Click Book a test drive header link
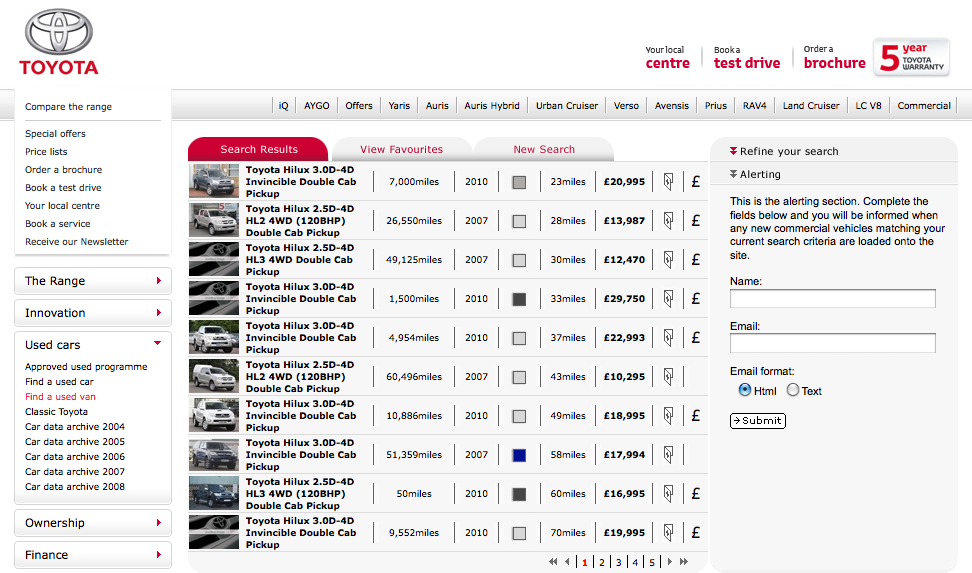This screenshot has height=573, width=972. 747,58
